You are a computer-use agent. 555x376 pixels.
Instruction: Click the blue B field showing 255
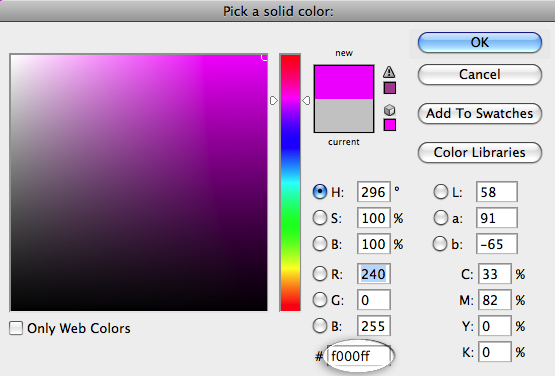tap(374, 326)
